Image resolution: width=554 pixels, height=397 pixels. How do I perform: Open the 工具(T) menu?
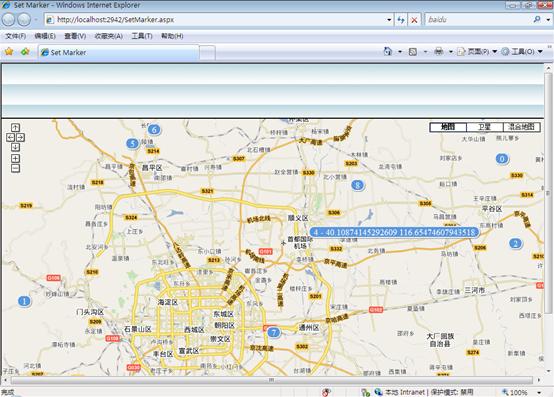142,36
